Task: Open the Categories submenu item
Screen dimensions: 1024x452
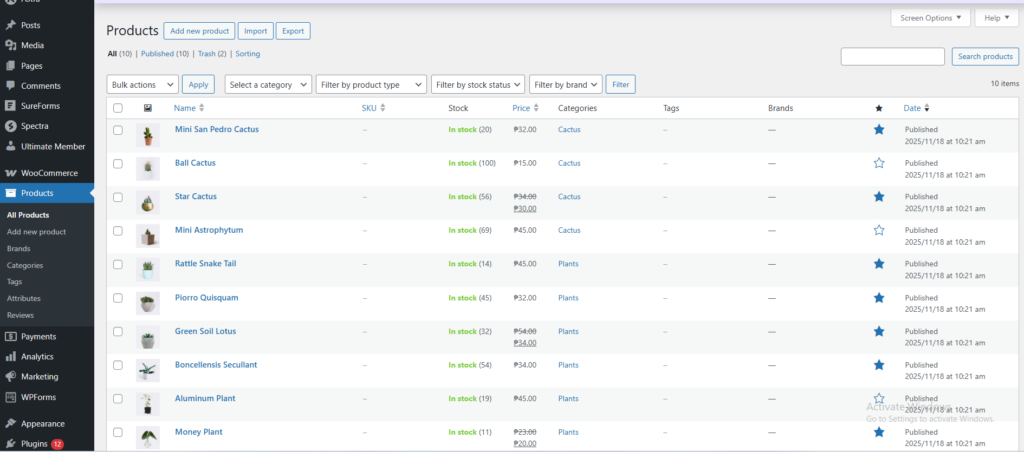Action: click(25, 265)
